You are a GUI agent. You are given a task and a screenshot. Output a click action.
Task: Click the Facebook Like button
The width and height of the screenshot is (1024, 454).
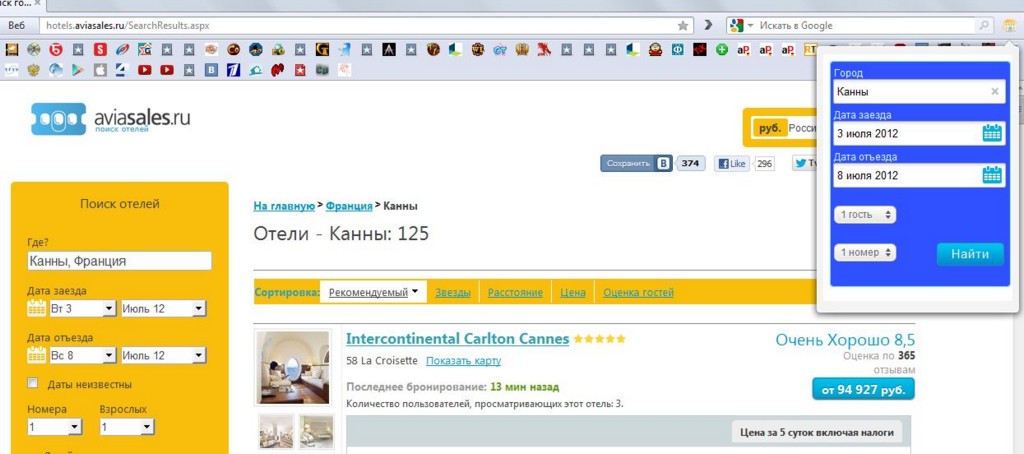(x=731, y=163)
